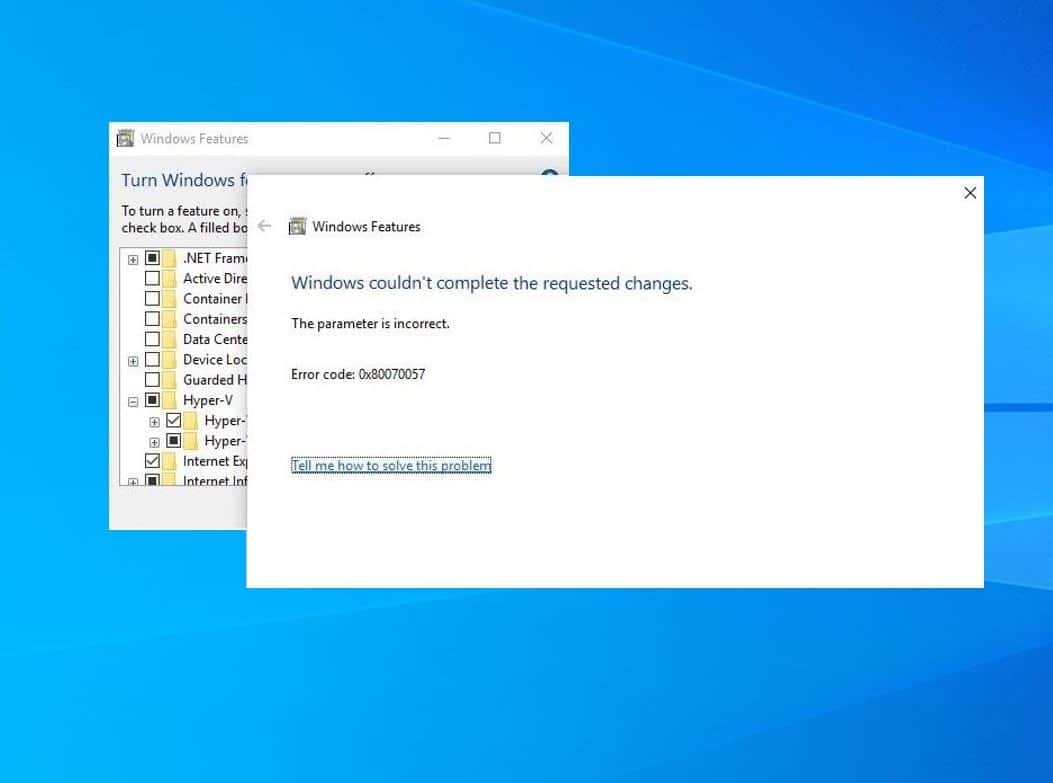Click the folder icon beside Active Dire…

[x=170, y=278]
